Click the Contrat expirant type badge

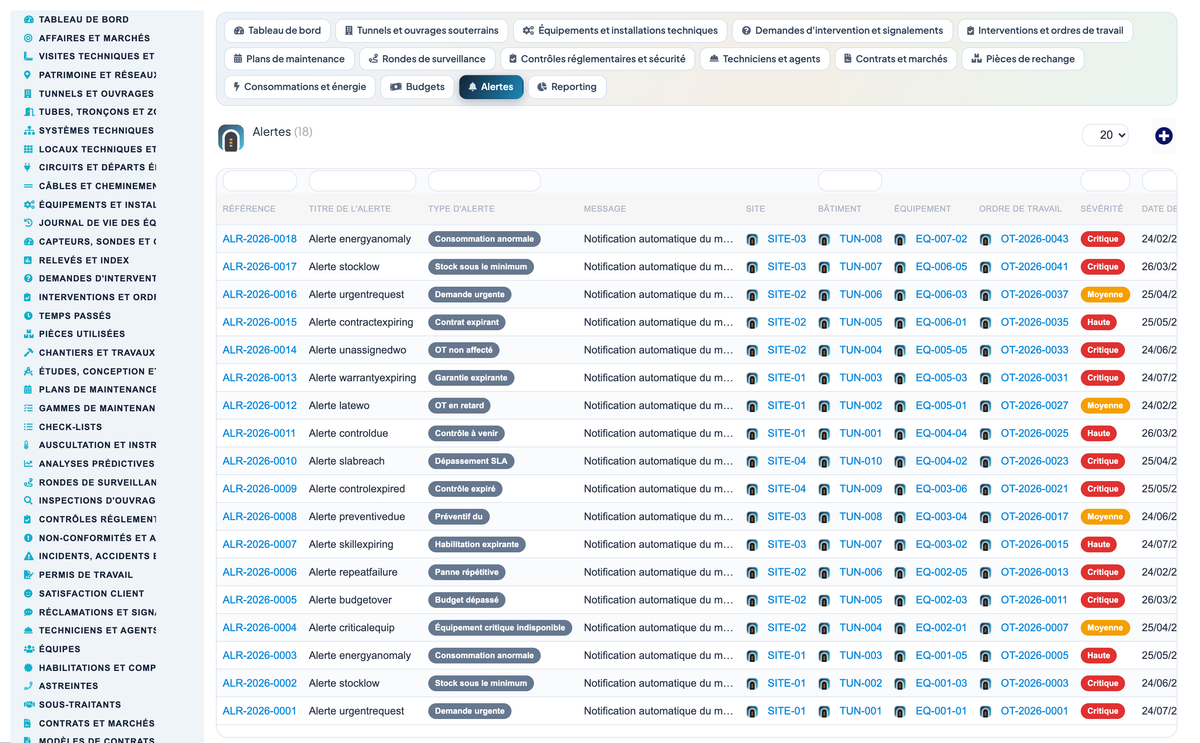467,323
